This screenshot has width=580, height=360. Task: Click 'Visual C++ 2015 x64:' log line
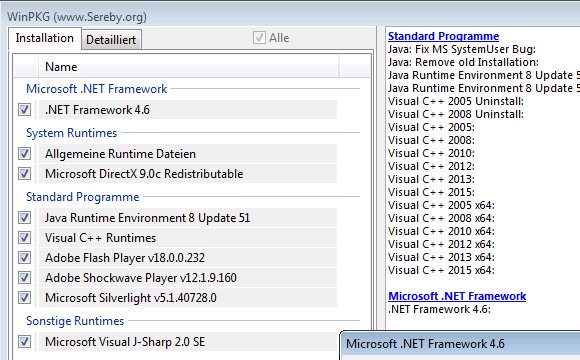point(441,270)
